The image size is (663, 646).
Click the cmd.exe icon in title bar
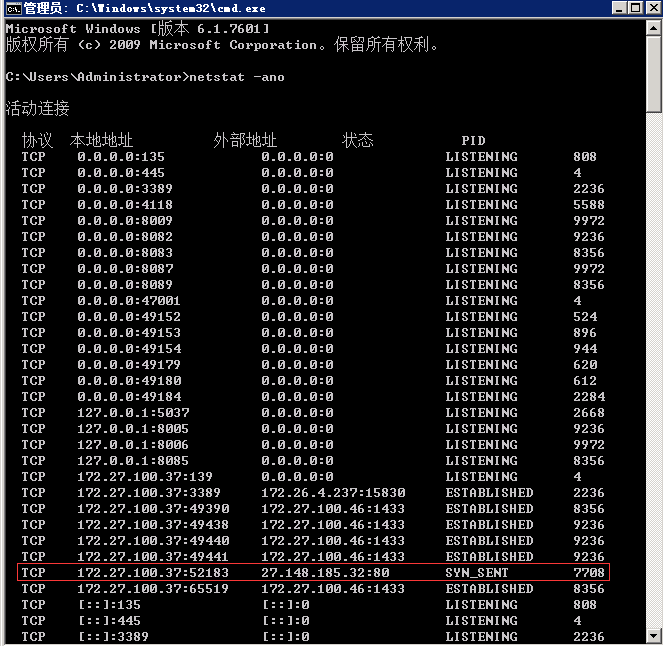(x=12, y=8)
